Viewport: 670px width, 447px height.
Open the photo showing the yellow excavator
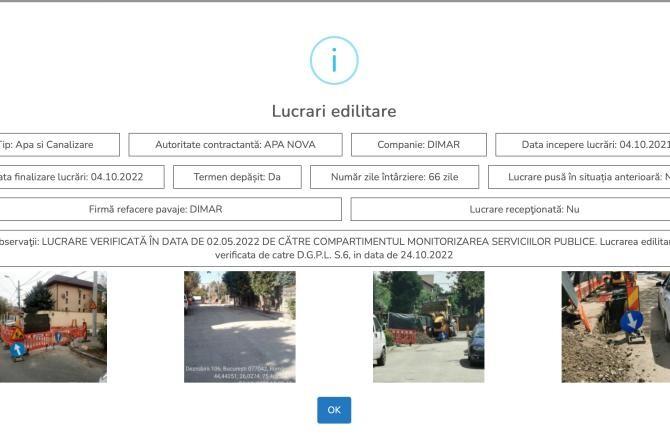pos(428,327)
